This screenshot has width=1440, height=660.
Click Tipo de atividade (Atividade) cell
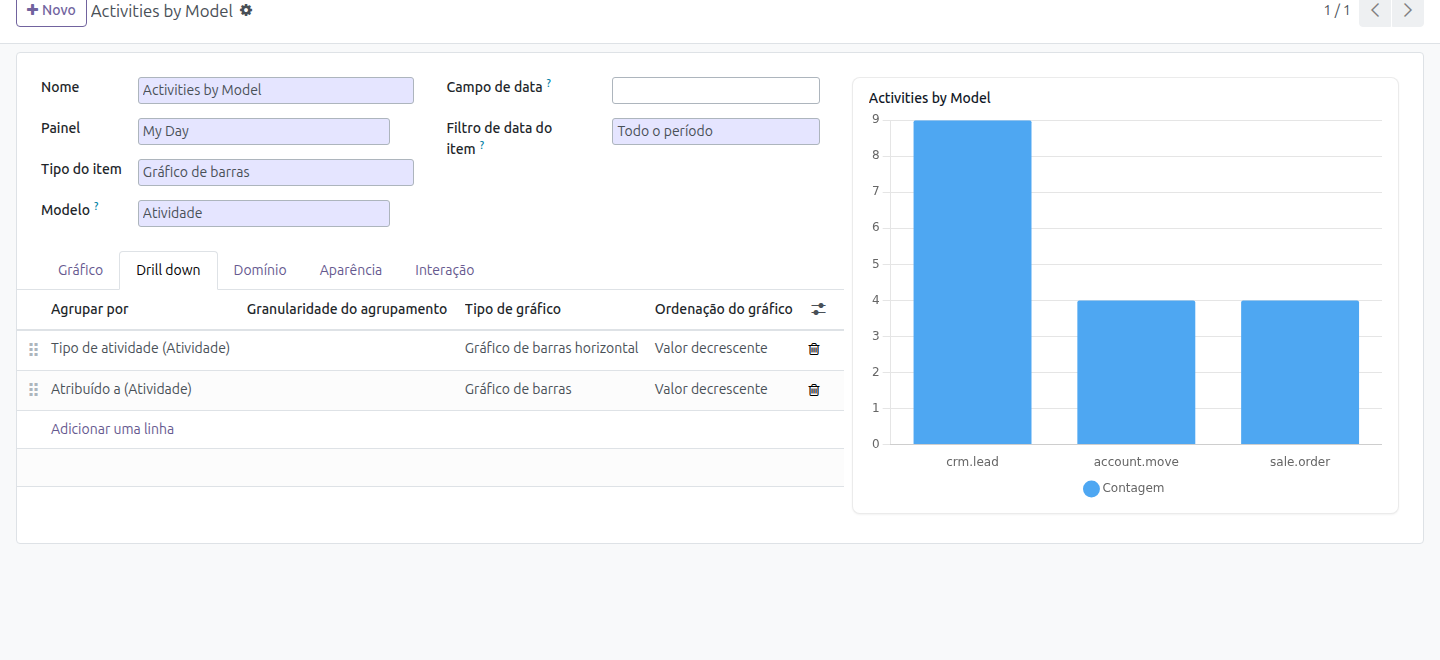pyautogui.click(x=141, y=348)
